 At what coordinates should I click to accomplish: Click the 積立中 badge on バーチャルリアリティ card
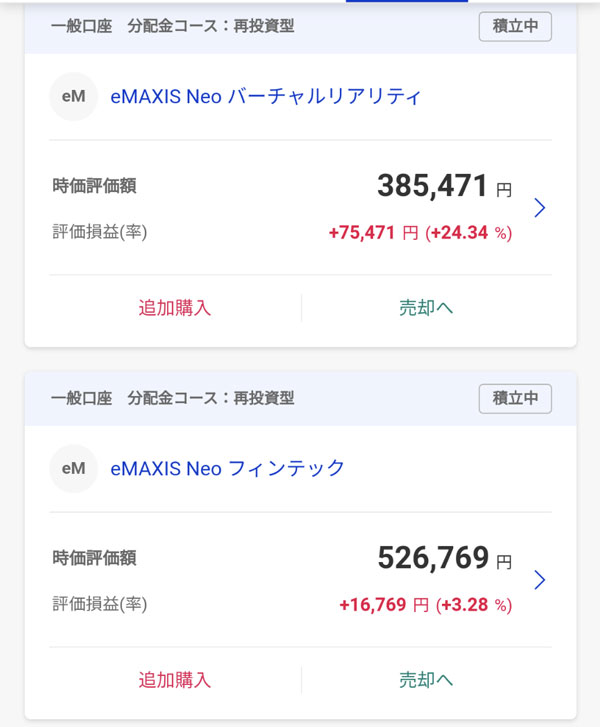515,26
